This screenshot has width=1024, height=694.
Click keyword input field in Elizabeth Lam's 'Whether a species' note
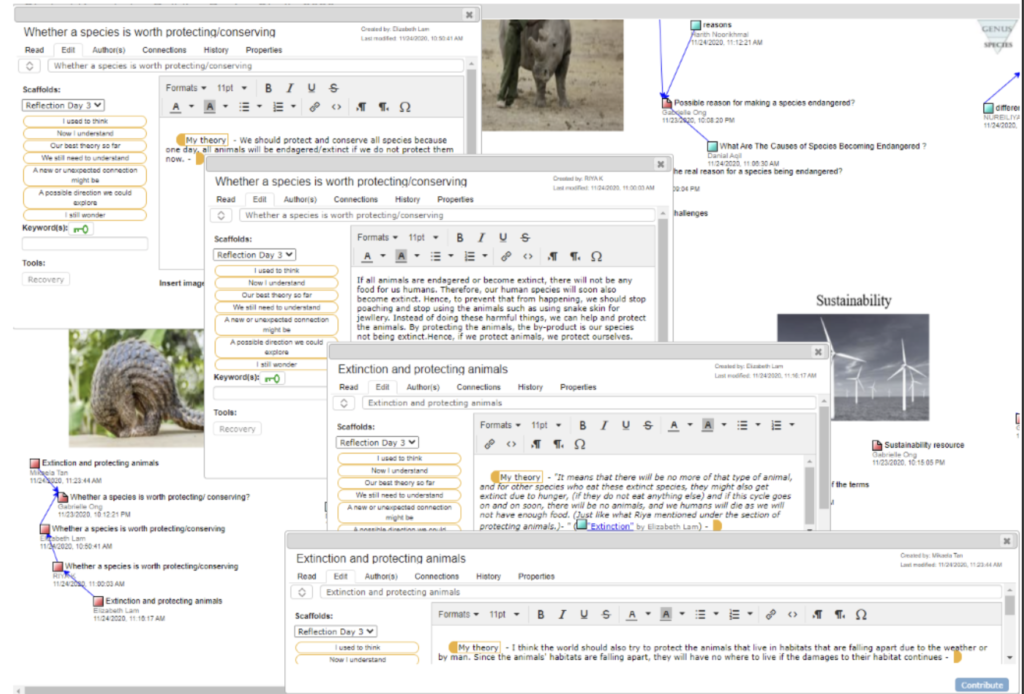pos(85,244)
